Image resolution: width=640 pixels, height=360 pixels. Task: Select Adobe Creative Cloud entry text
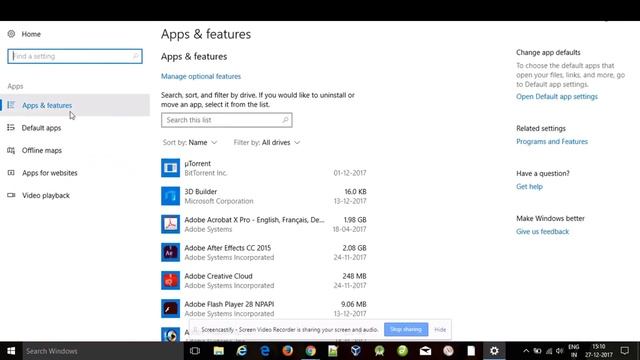coord(218,276)
